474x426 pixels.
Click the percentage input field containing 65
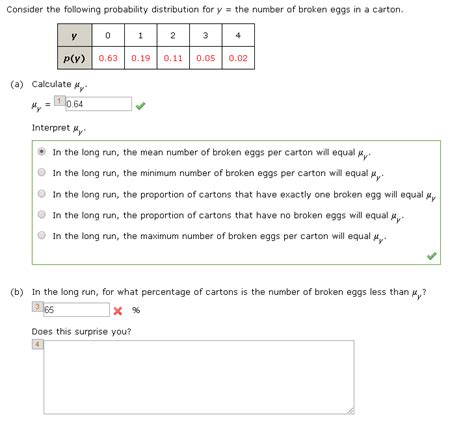(76, 310)
